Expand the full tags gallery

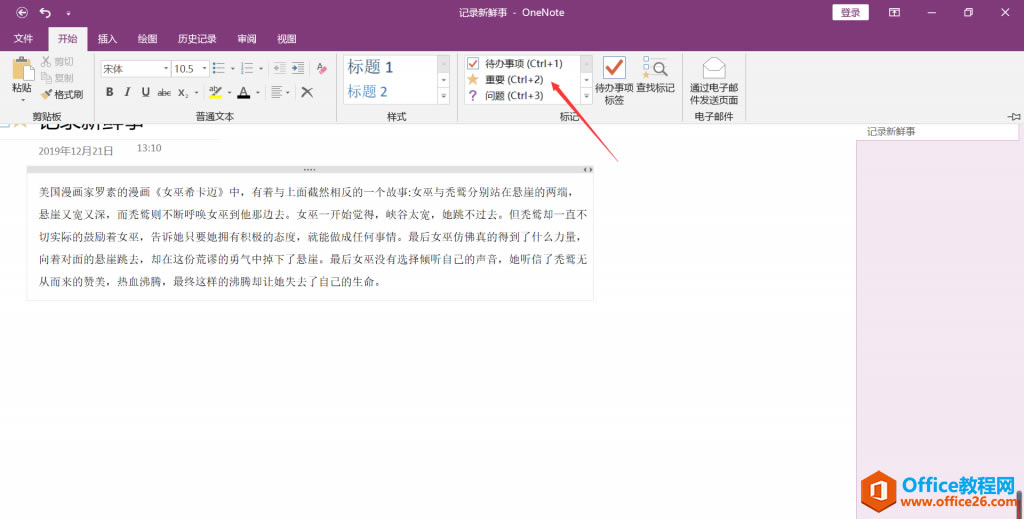point(586,96)
